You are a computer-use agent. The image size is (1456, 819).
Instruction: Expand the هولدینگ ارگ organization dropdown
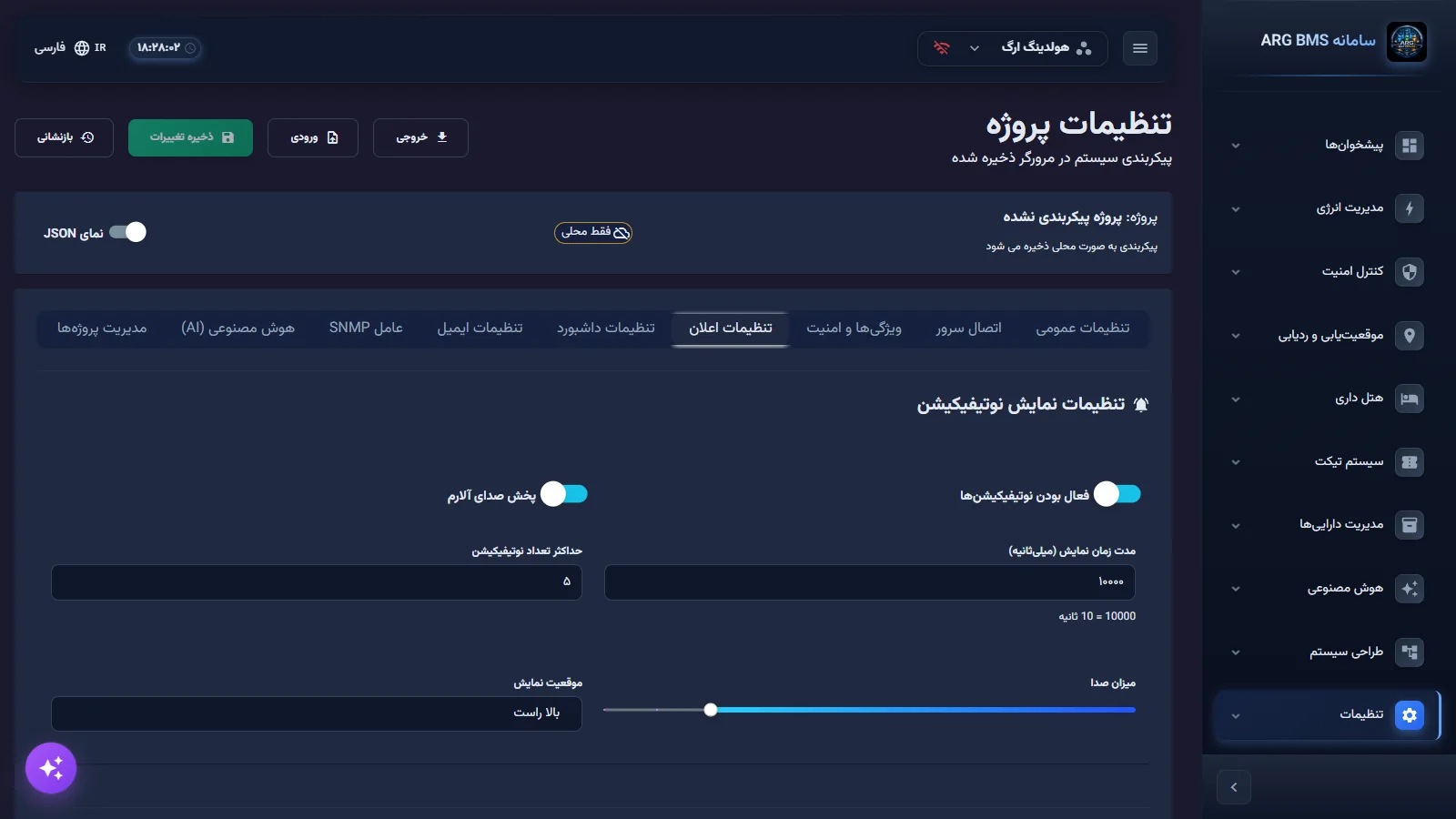click(1013, 48)
